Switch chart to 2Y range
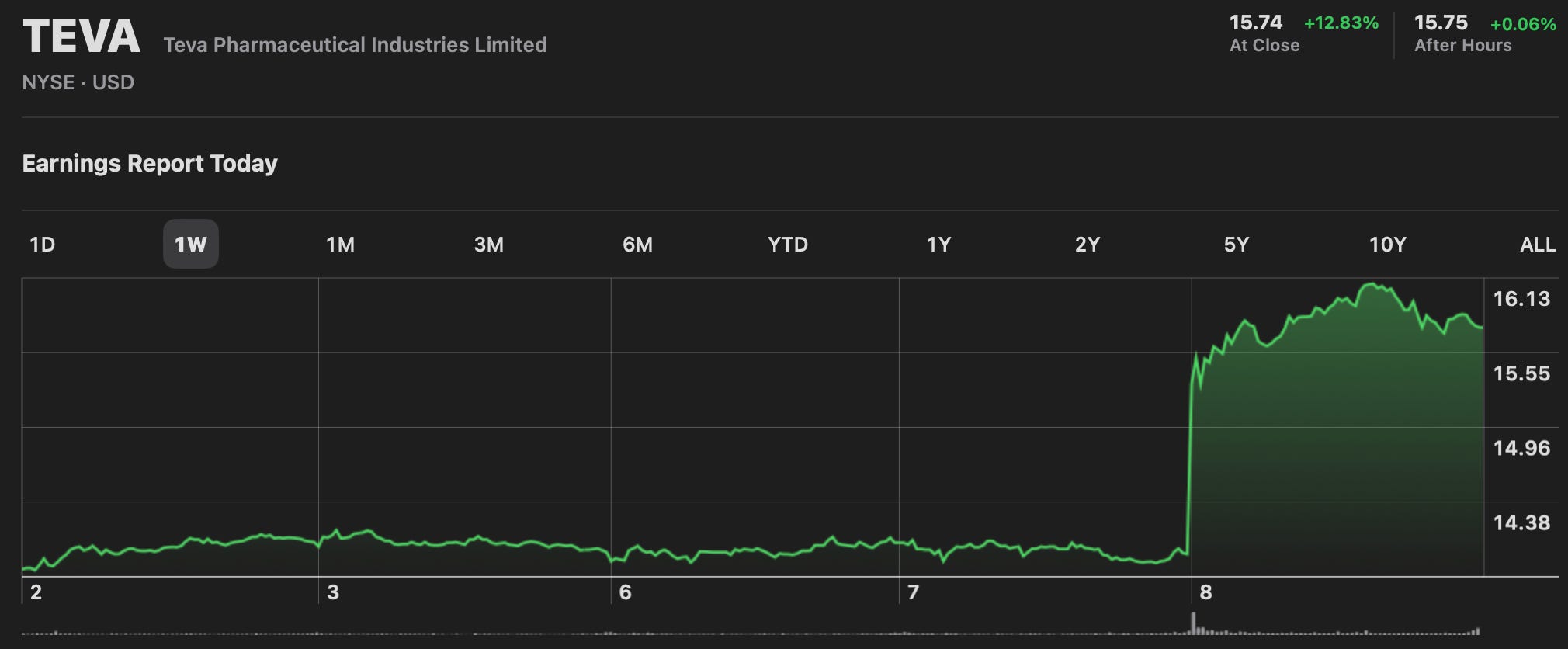Screen dimensions: 1568x649 pyautogui.click(x=1088, y=245)
